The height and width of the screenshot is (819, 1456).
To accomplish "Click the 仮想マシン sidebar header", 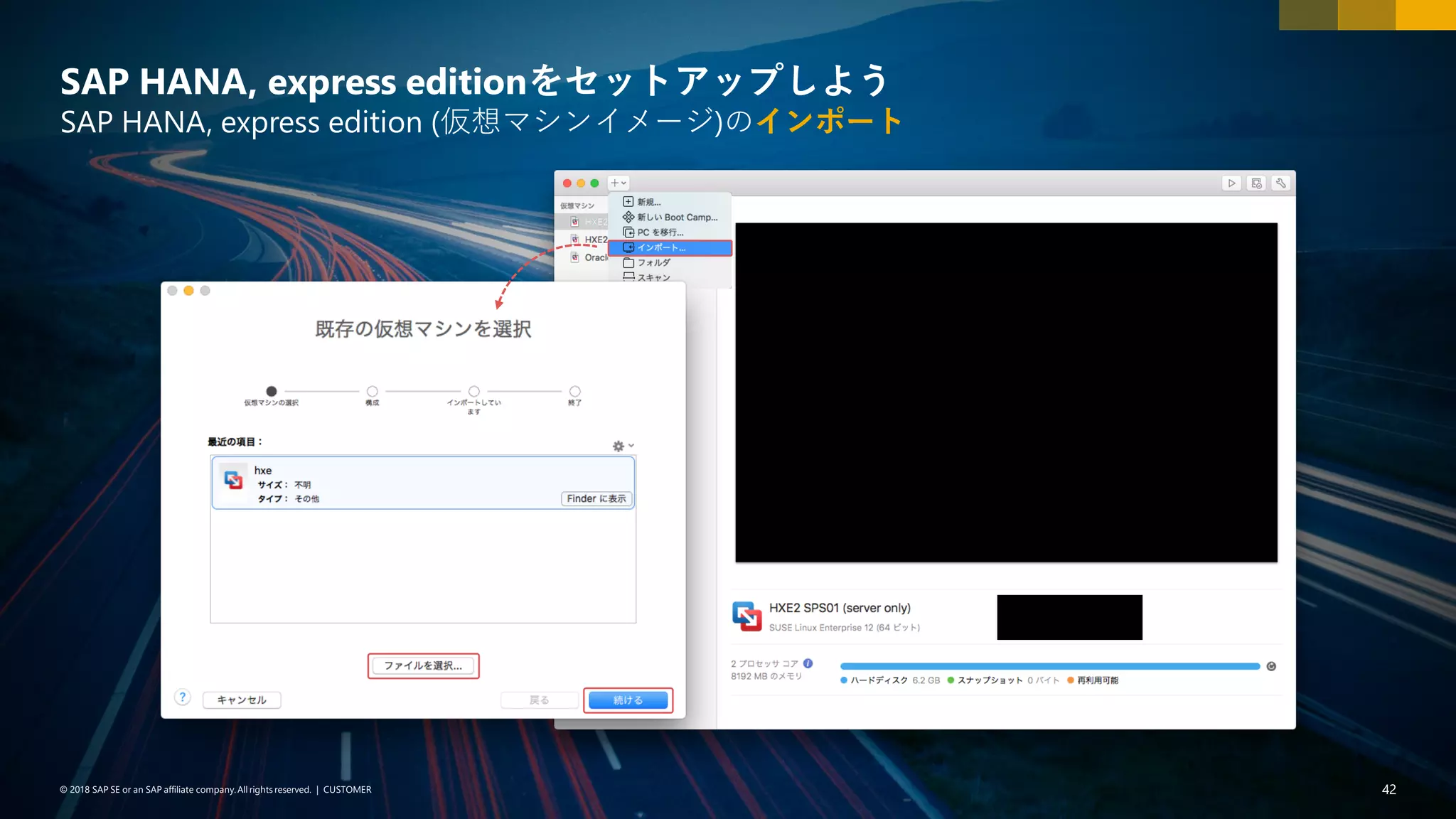I will point(577,205).
